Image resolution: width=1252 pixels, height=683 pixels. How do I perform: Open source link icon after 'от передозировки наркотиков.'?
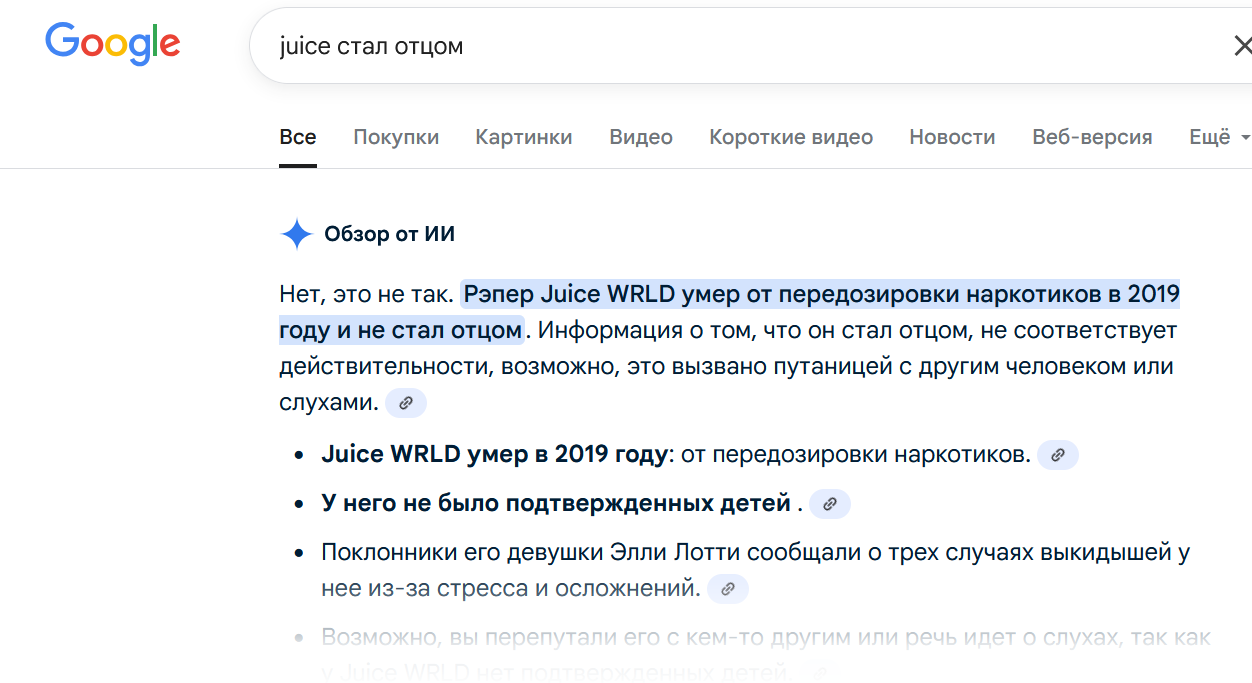(x=1058, y=455)
